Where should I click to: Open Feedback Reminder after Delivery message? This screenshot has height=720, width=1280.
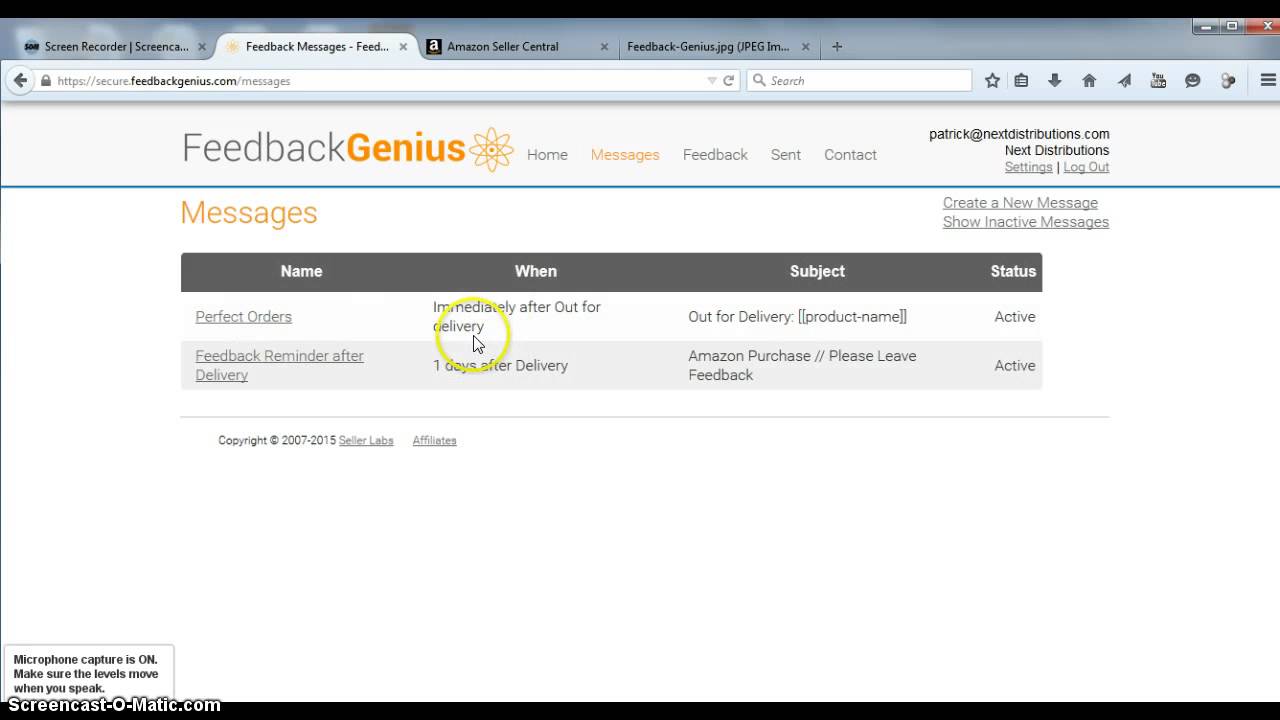(x=279, y=365)
